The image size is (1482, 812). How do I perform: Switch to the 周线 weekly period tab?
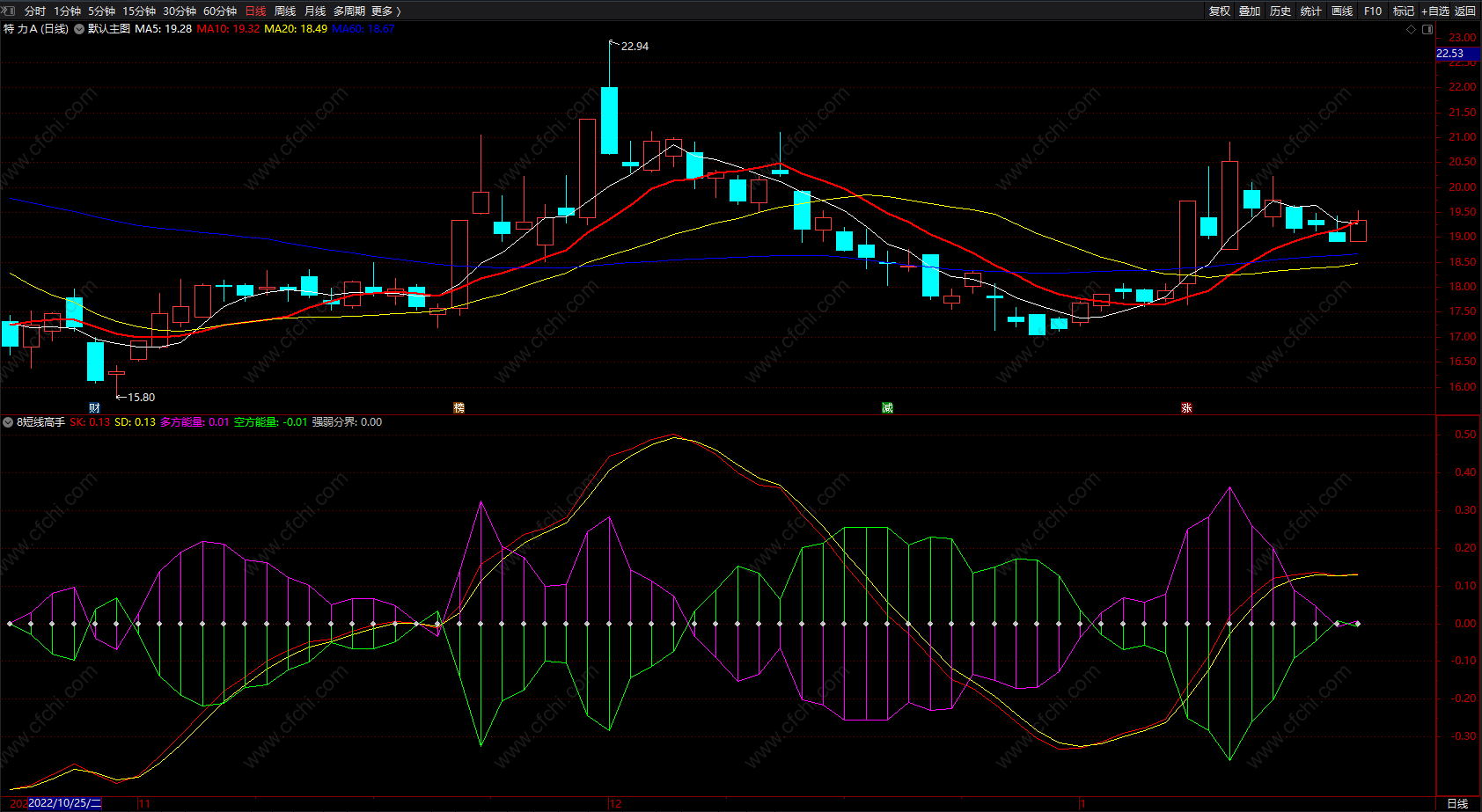285,11
